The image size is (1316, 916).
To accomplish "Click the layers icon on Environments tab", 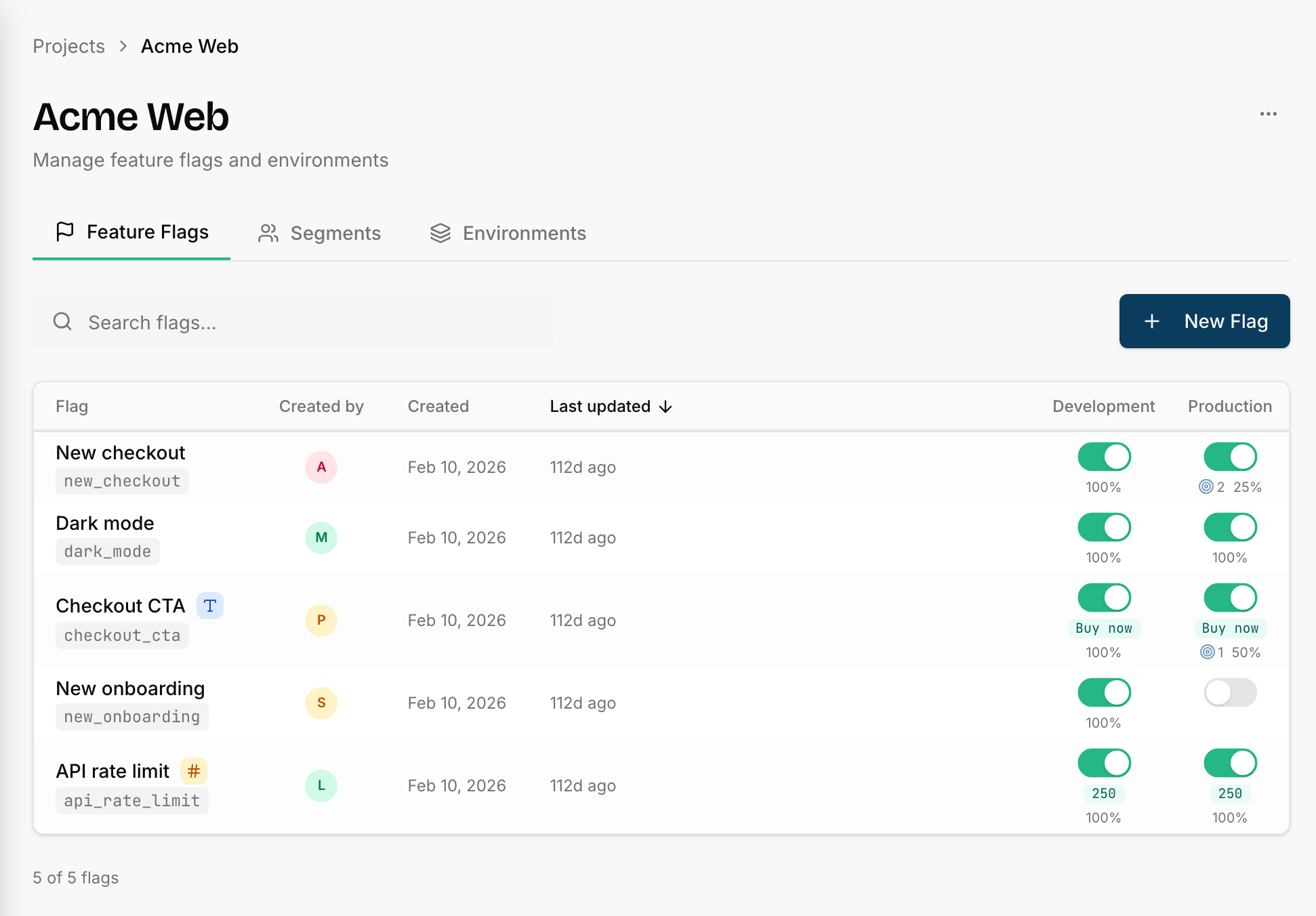I will point(440,233).
